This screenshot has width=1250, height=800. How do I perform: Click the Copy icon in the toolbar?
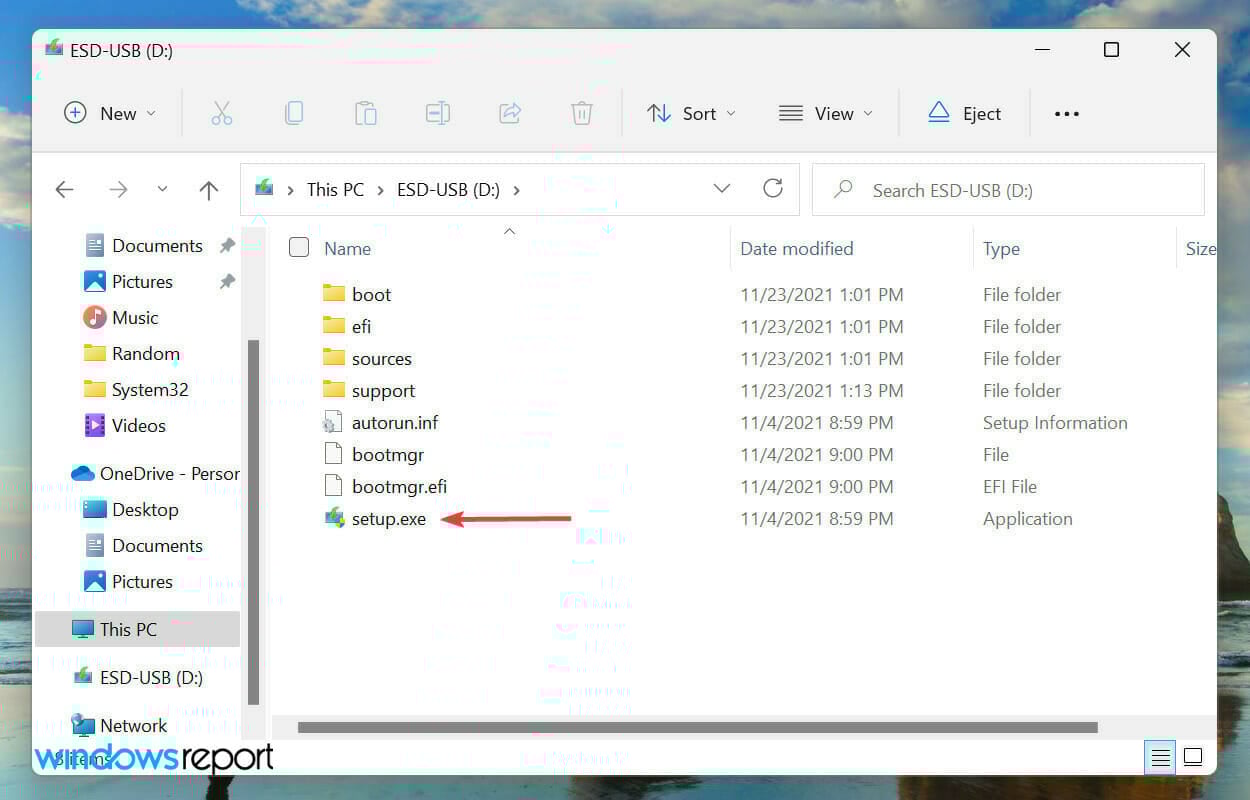[294, 113]
